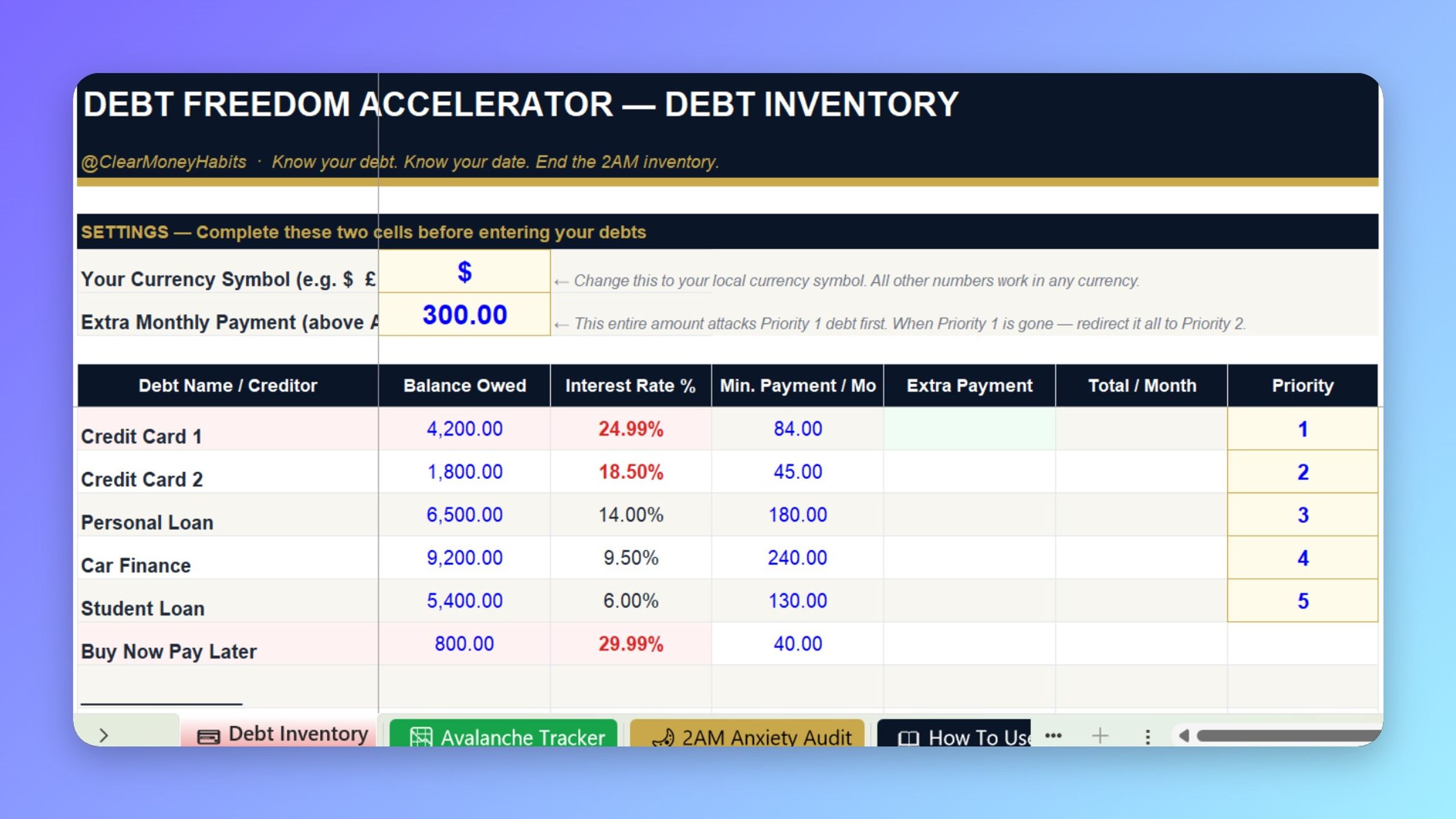Image resolution: width=1456 pixels, height=819 pixels.
Task: Select the Credit Card 2 name cell
Action: click(227, 472)
